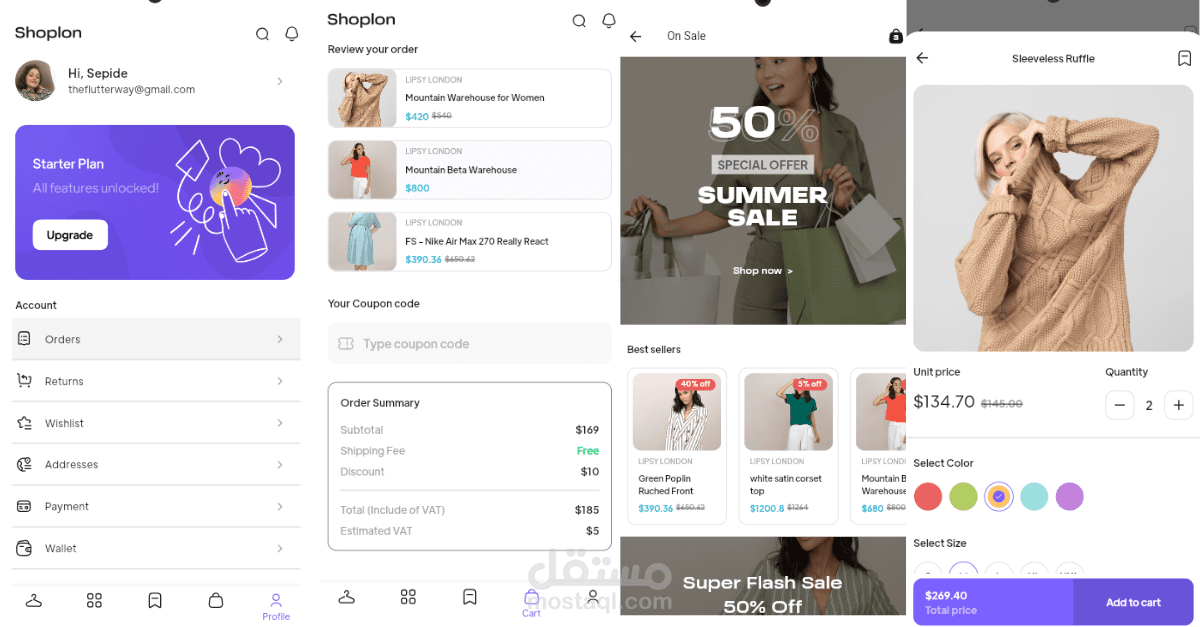Expand the Orders row chevron
Viewport: 1200px width, 627px height.
click(280, 339)
